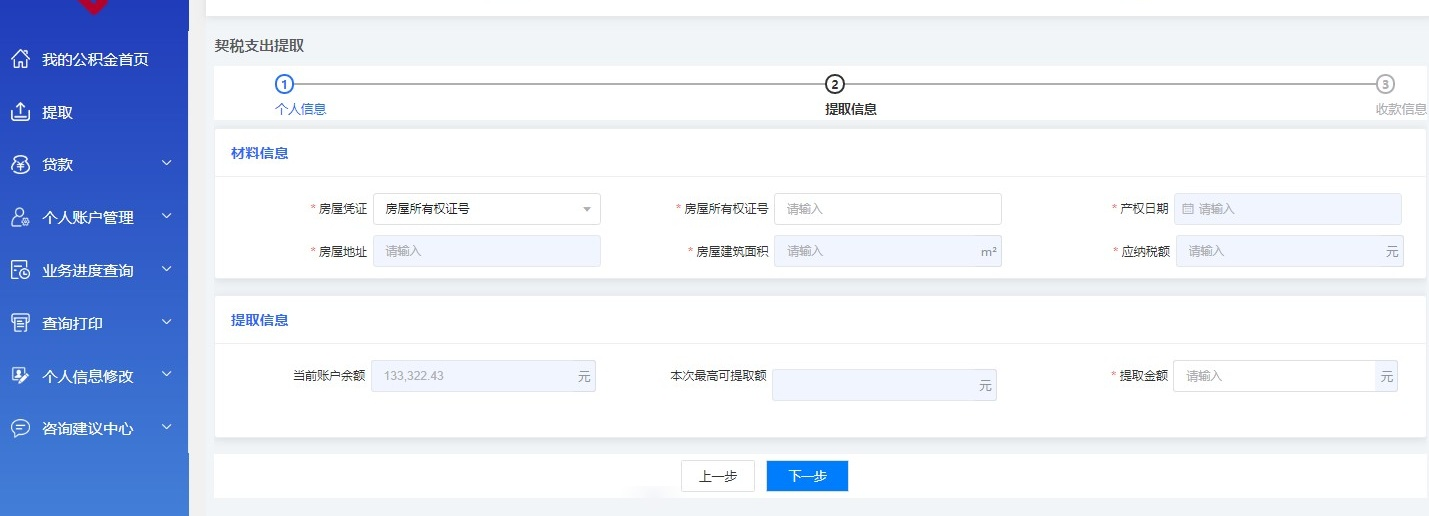Click the money bag icon for 贷款

pos(20,165)
